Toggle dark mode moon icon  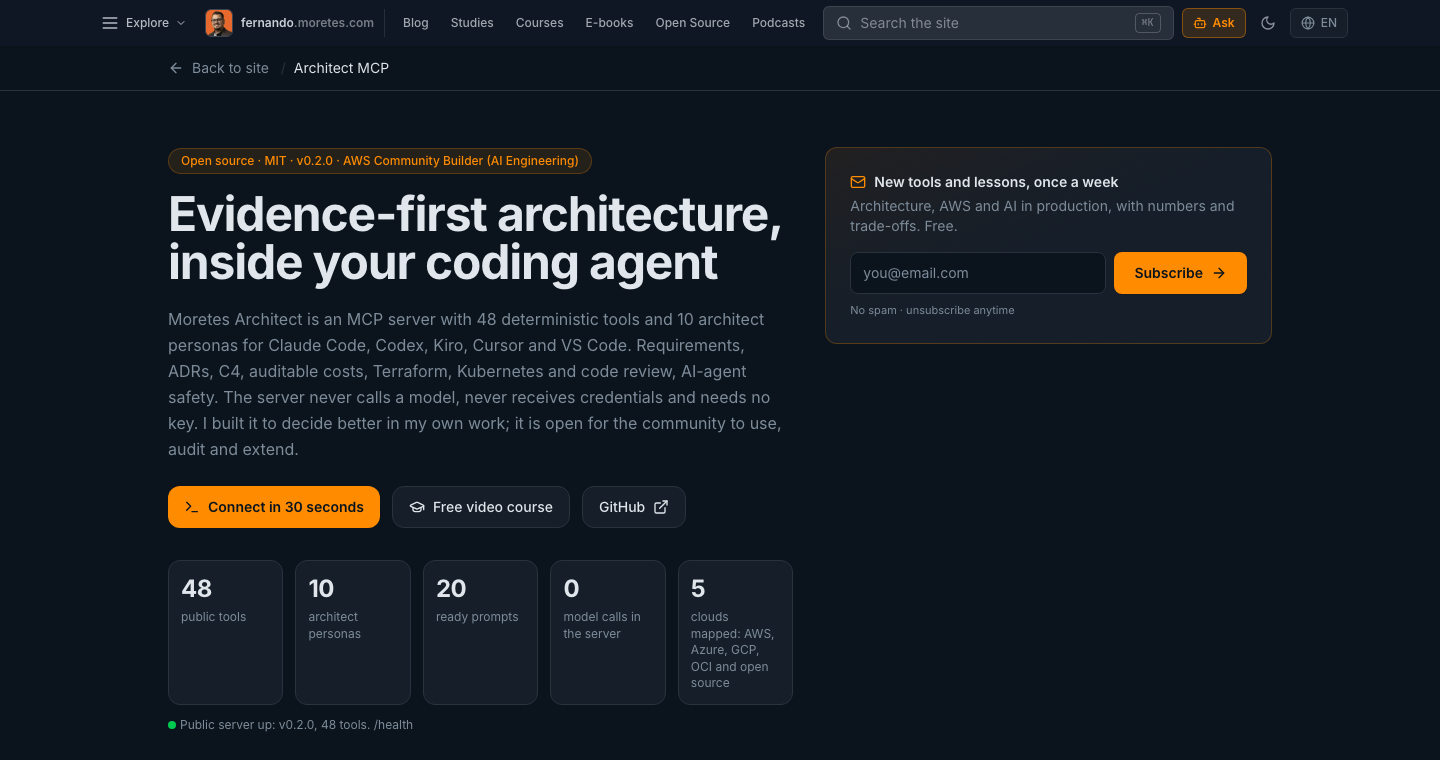click(1268, 23)
